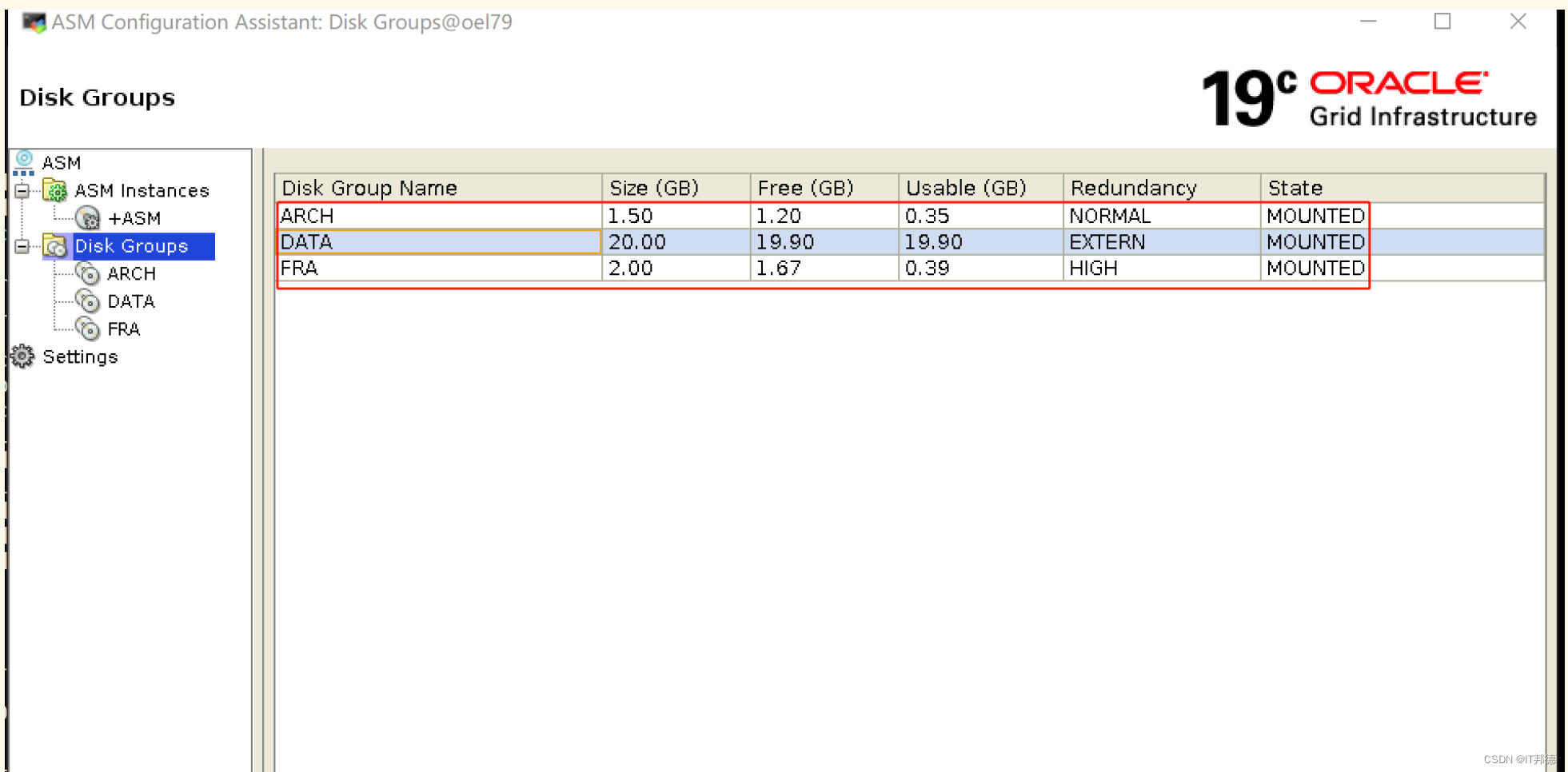
Task: Click the Disk Groups folder icon
Action: [55, 246]
